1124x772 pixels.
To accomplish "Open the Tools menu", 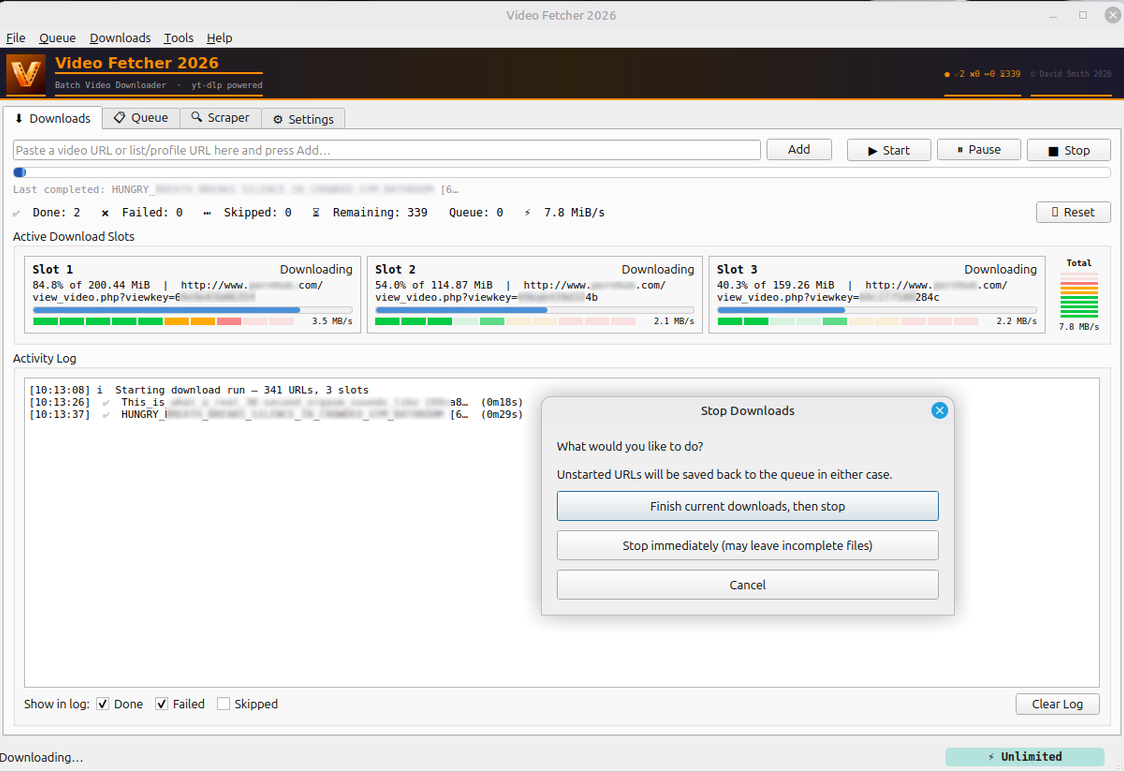I will (x=178, y=38).
